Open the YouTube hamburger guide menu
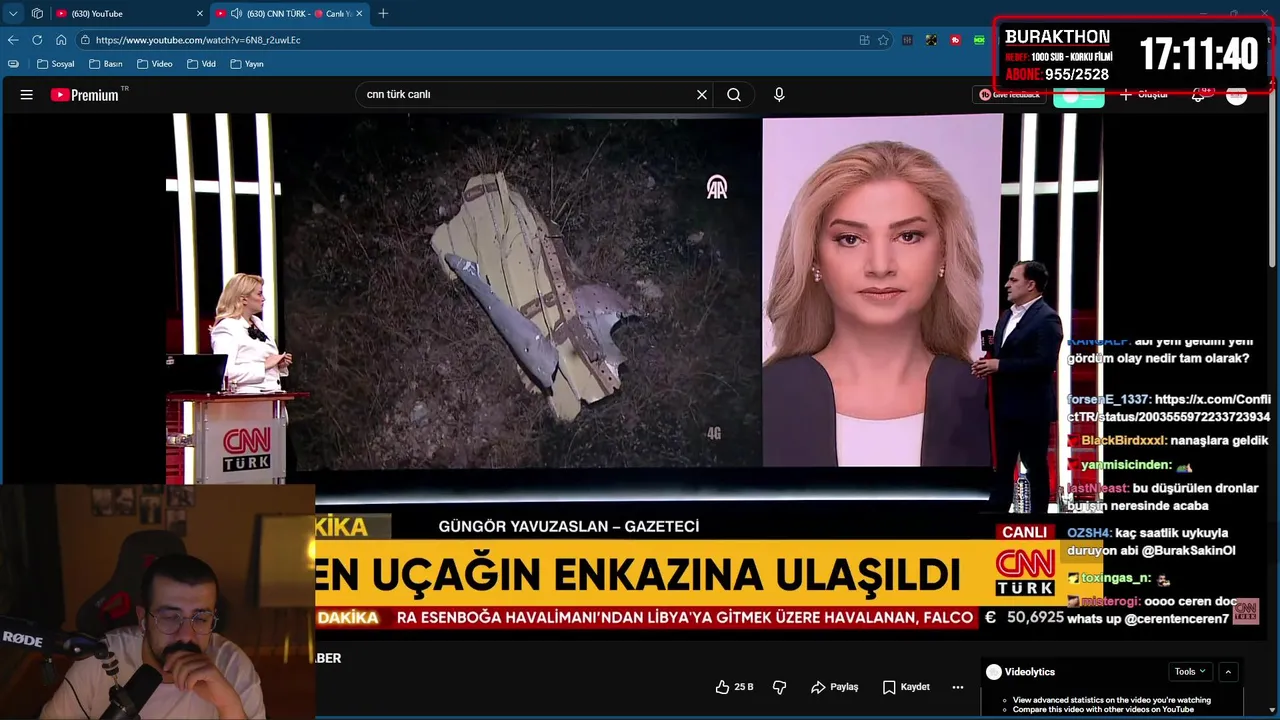1280x720 pixels. [27, 95]
